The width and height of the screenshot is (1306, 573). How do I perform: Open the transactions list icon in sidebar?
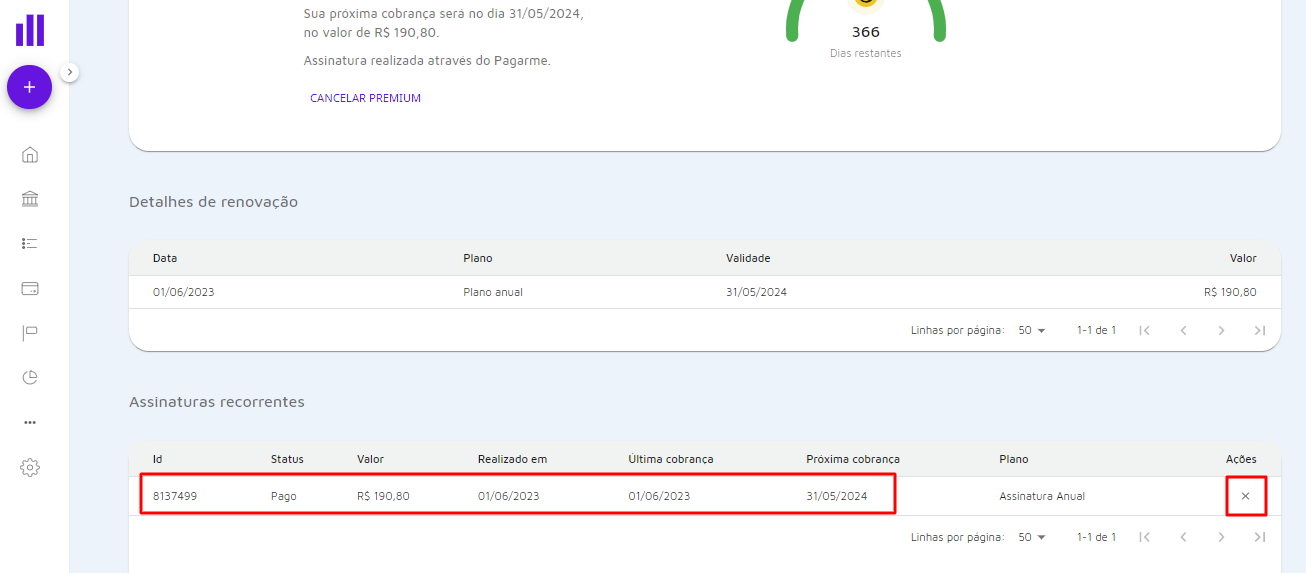30,243
